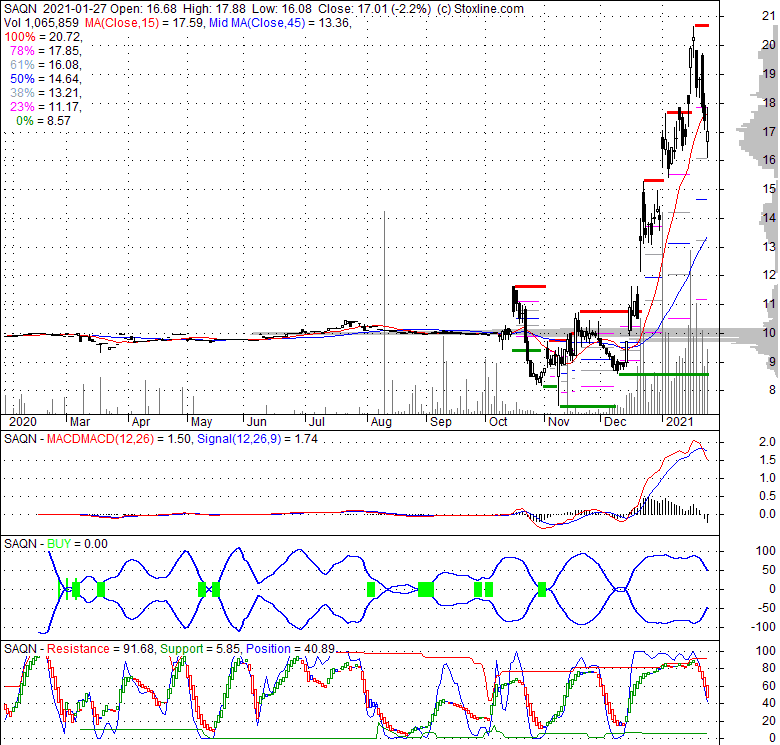
Task: Click the 2021 label on the time axis
Action: (680, 422)
